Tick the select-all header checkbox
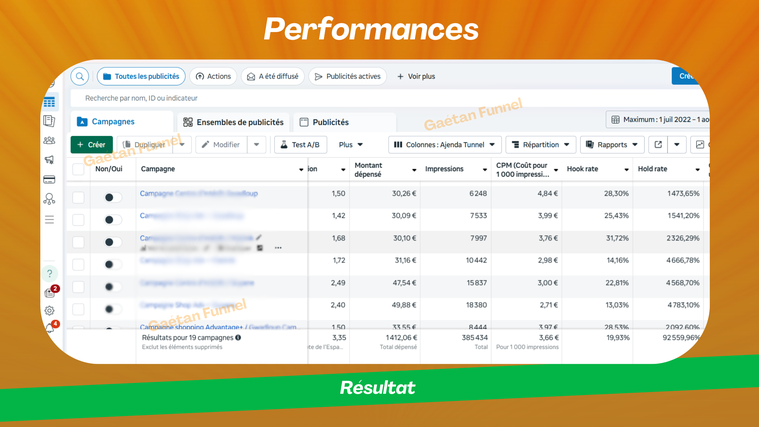 point(78,169)
